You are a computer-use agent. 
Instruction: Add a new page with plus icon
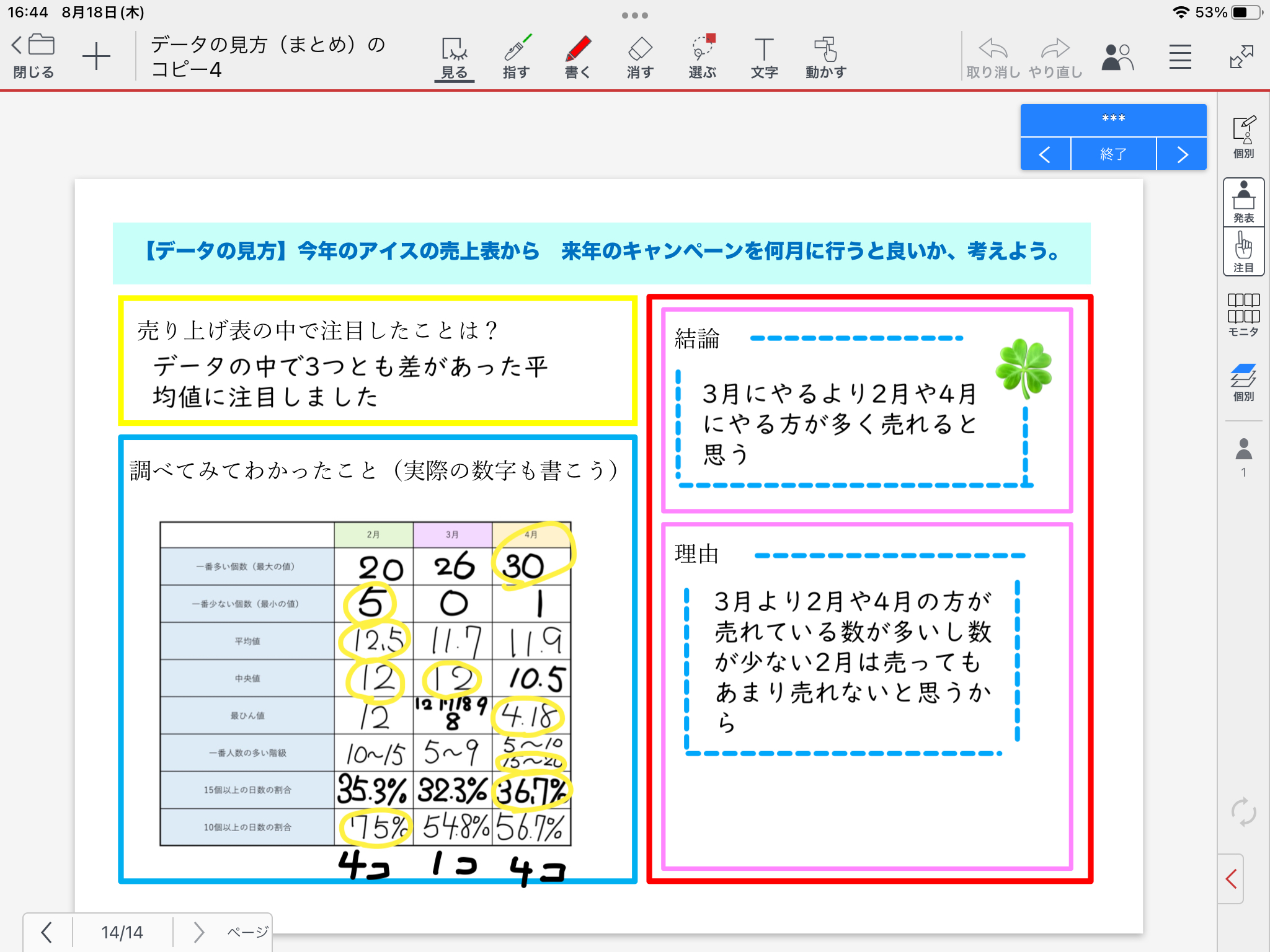point(96,57)
